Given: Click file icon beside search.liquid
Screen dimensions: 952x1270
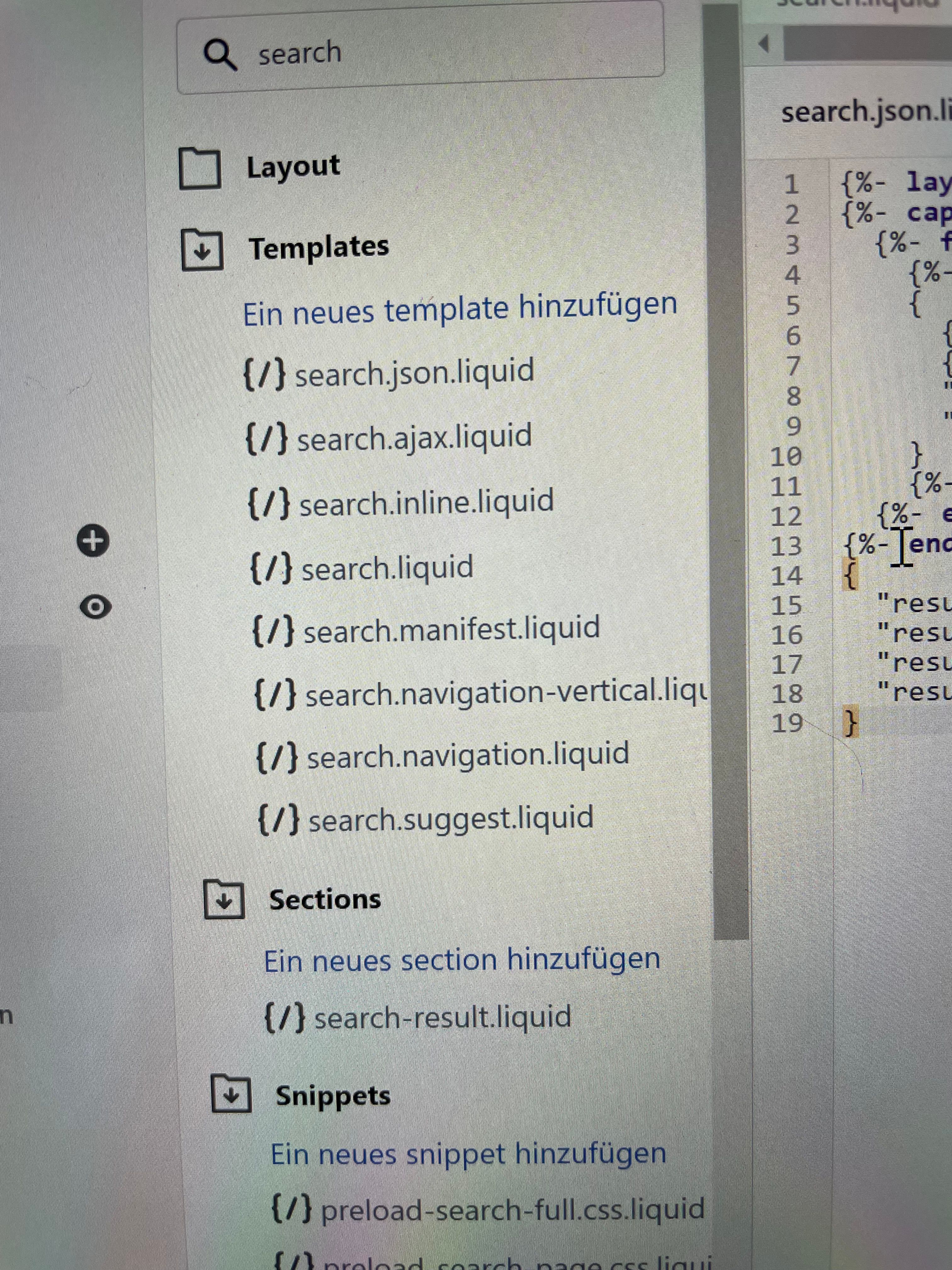Looking at the screenshot, I should pyautogui.click(x=271, y=568).
